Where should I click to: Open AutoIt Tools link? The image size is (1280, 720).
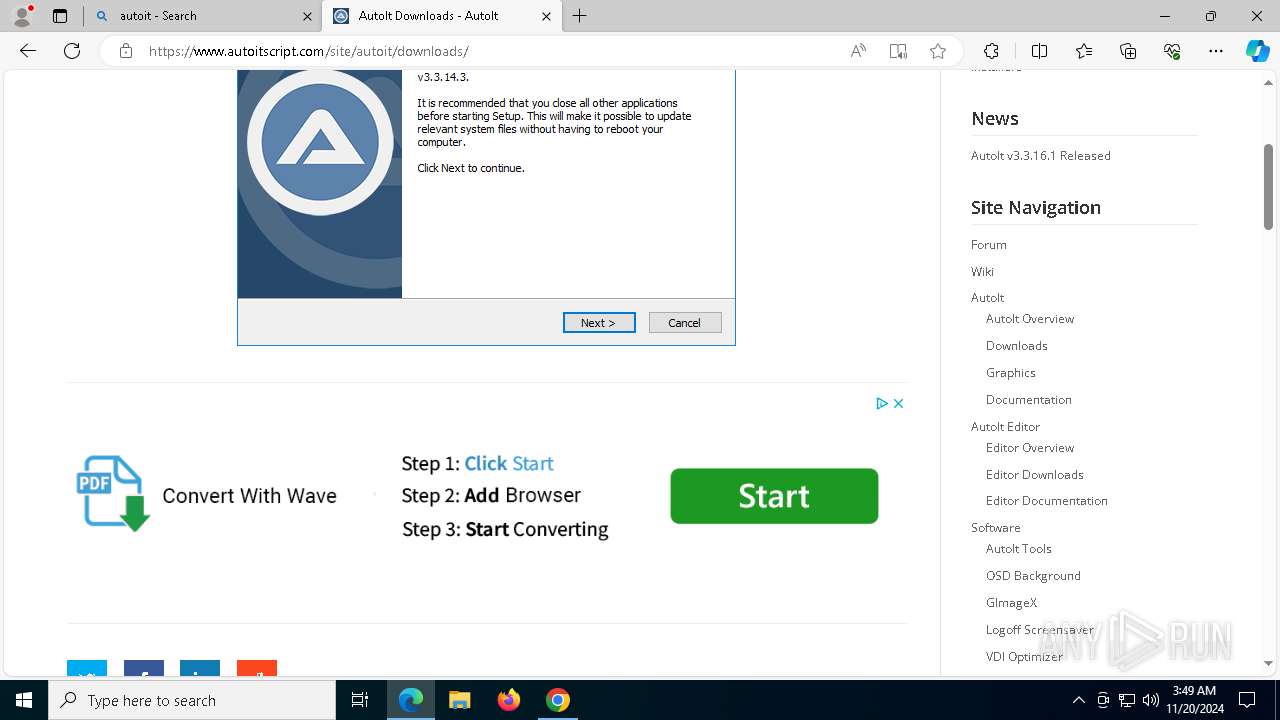click(1018, 548)
